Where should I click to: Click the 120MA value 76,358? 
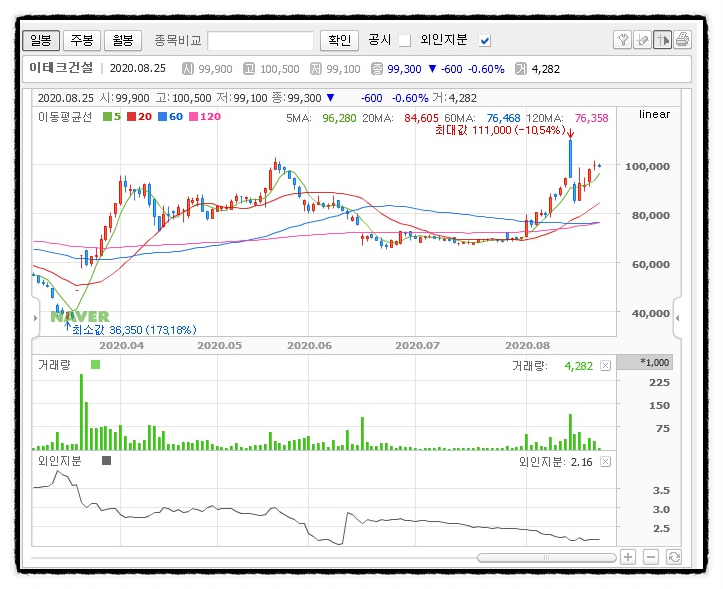pyautogui.click(x=592, y=118)
